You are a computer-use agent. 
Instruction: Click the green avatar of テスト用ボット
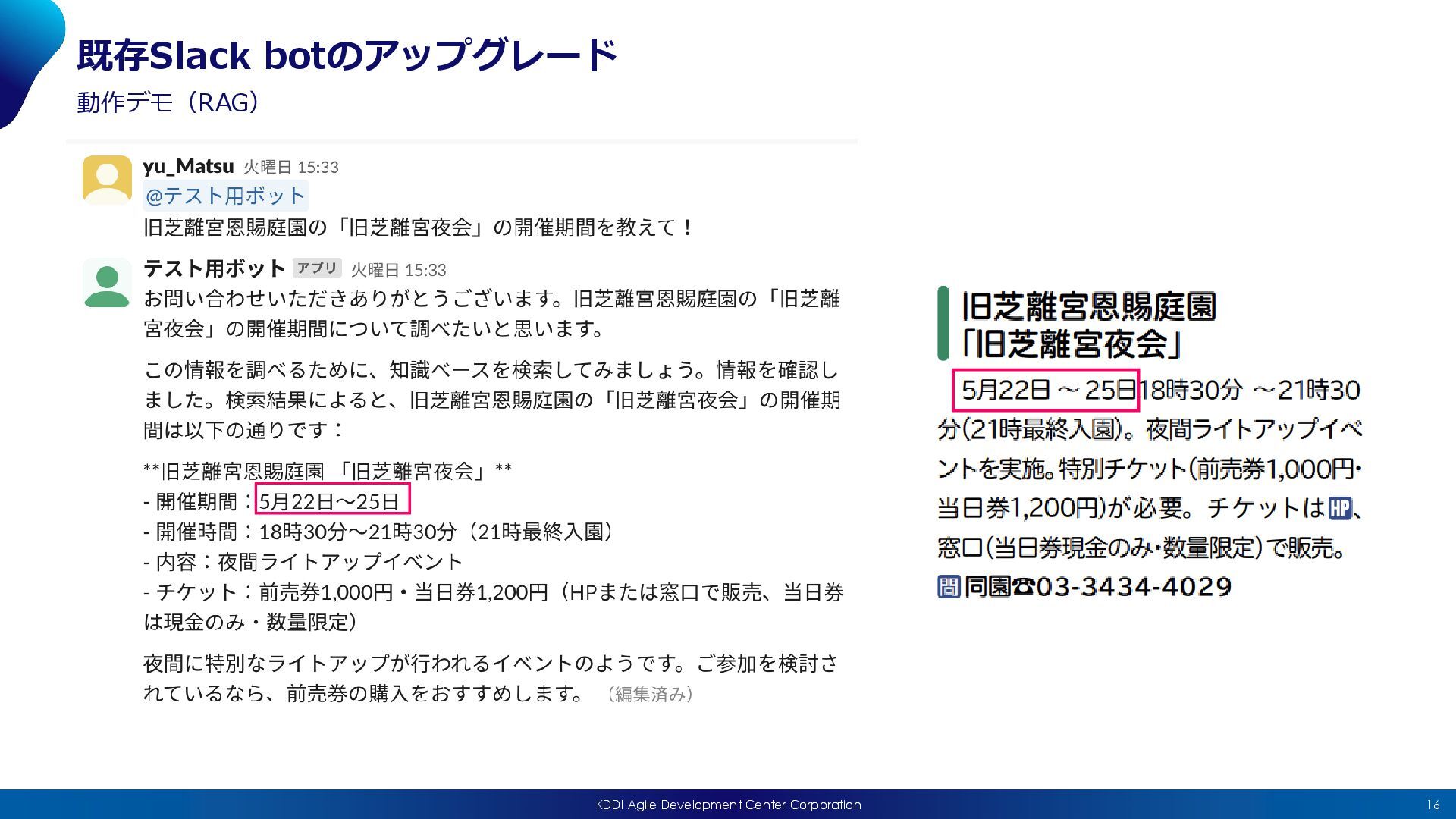[x=107, y=282]
